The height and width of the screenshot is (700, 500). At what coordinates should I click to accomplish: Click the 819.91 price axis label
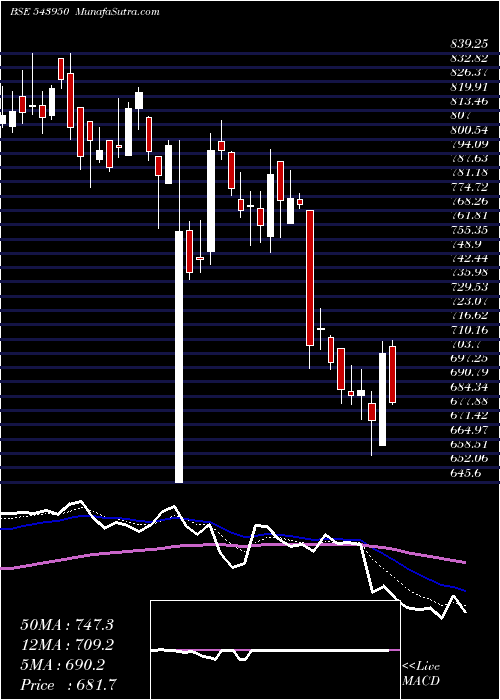[x=469, y=87]
